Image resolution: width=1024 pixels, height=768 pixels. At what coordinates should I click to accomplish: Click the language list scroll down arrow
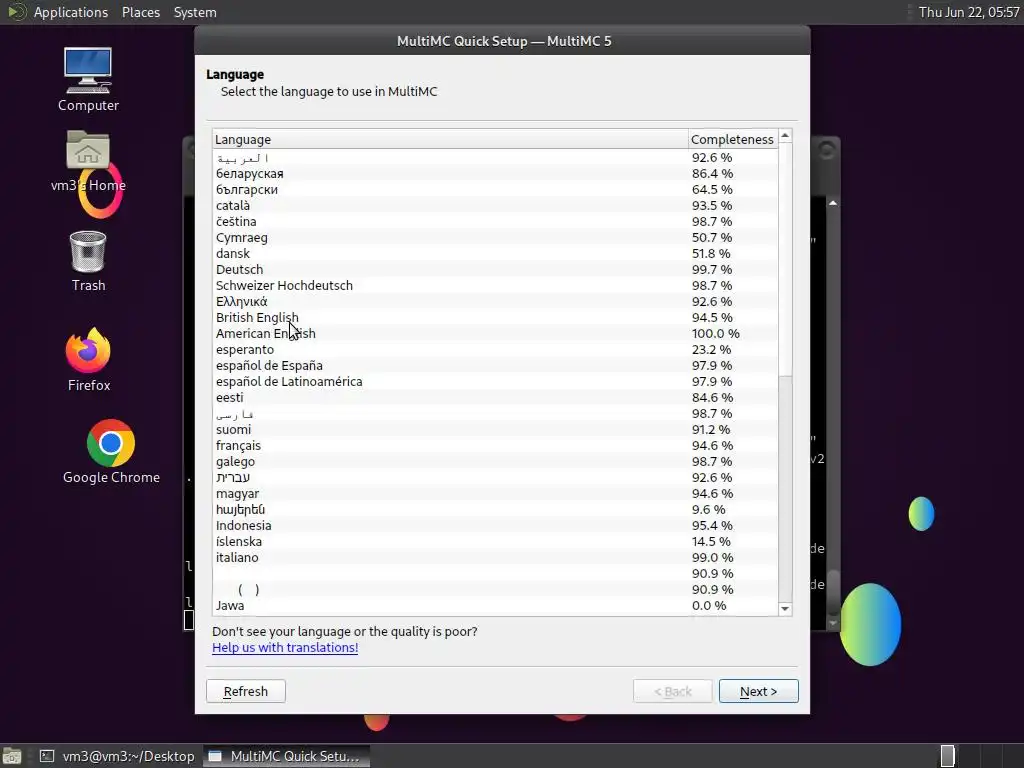click(785, 609)
